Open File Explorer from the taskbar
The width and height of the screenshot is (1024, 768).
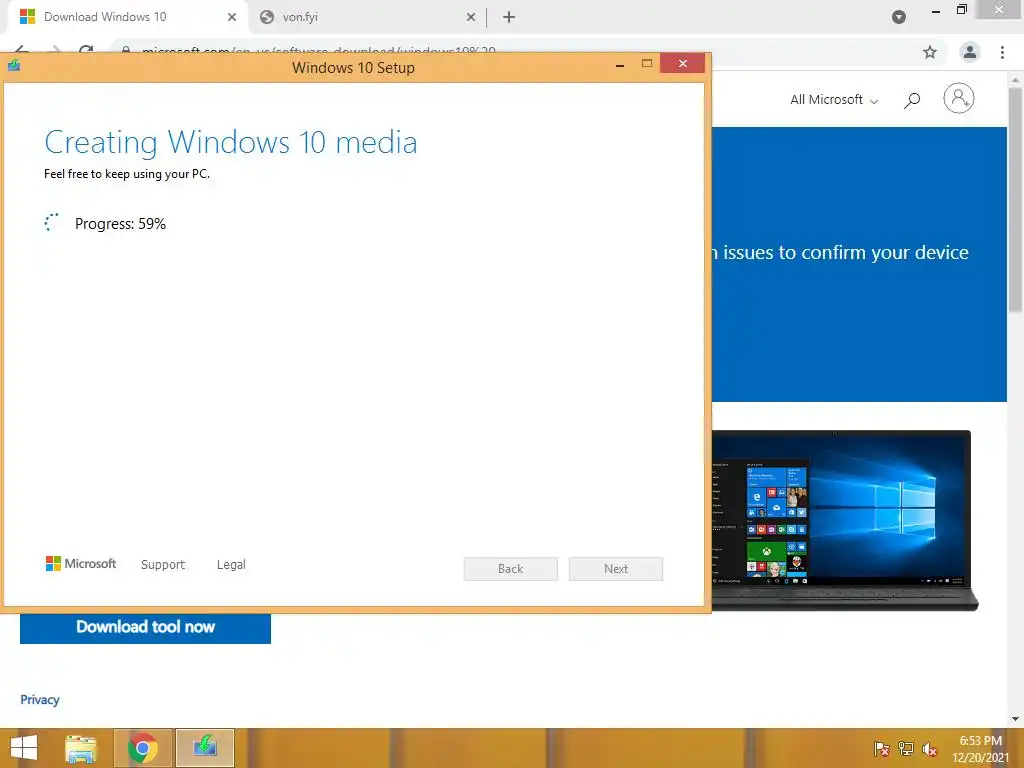pyautogui.click(x=81, y=748)
